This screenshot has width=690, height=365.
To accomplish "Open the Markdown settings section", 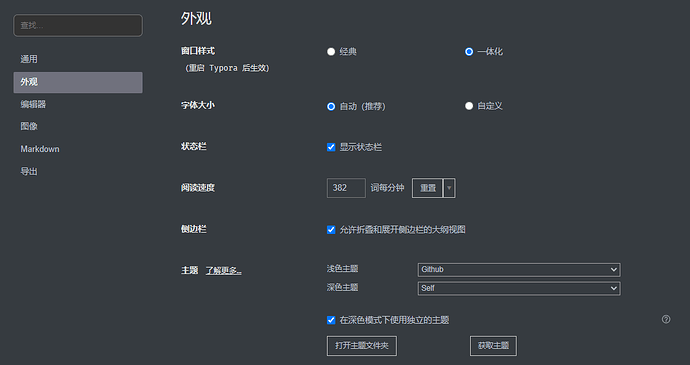I will pyautogui.click(x=78, y=149).
